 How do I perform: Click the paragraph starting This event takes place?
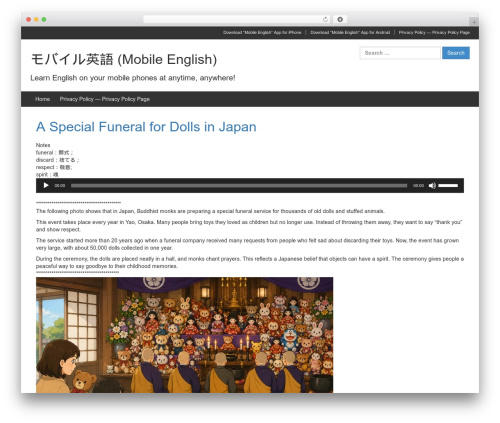[249, 226]
